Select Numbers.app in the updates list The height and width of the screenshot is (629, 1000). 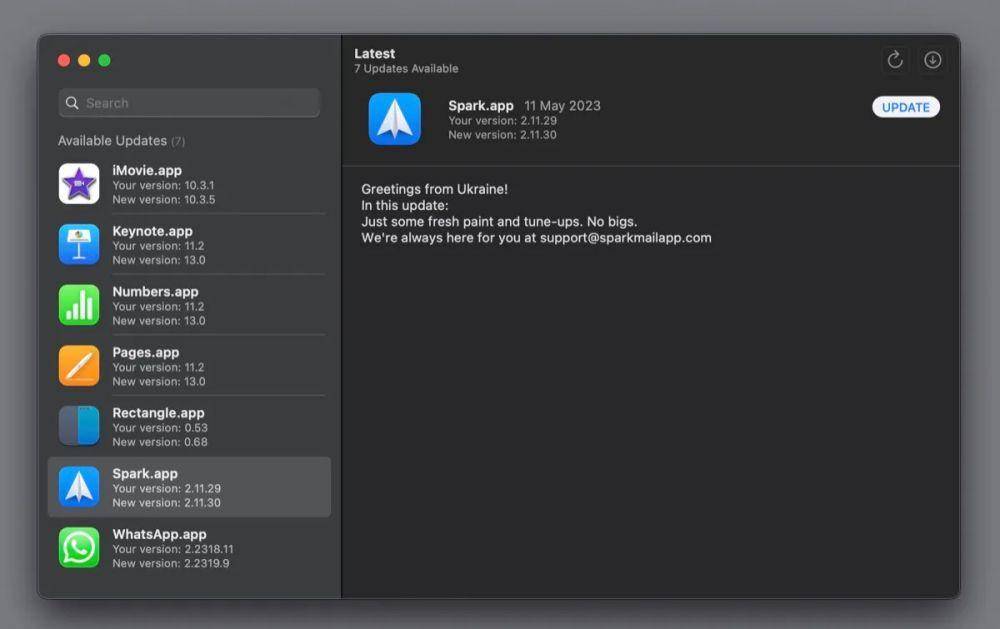[x=189, y=305]
